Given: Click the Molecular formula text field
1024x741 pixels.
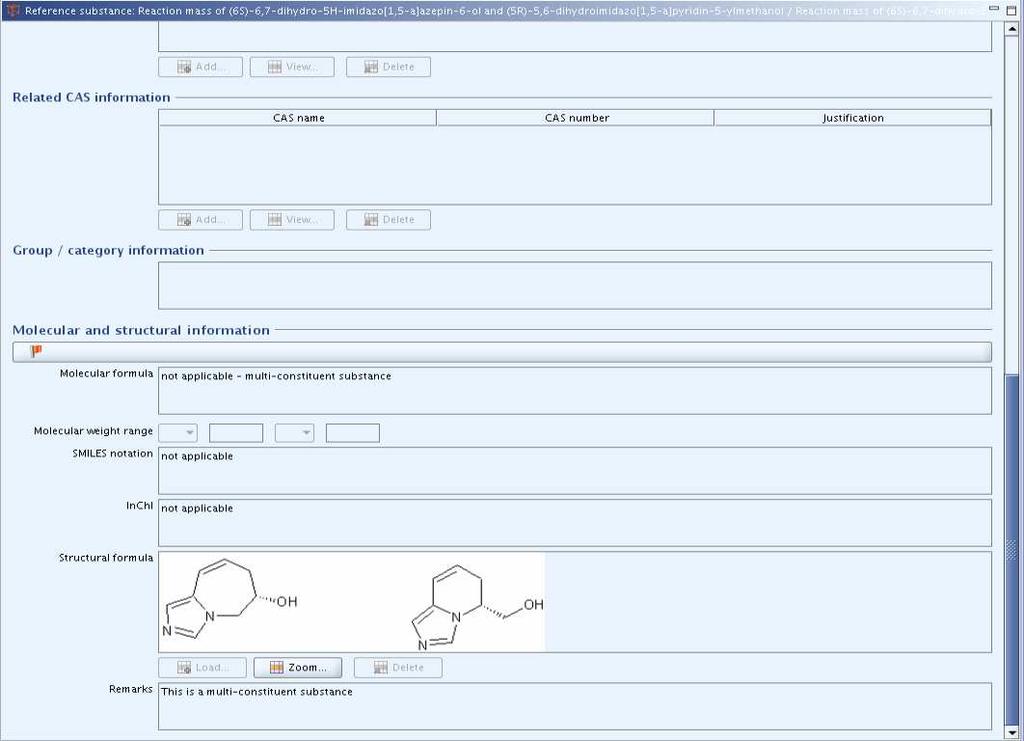Looking at the screenshot, I should click(x=575, y=390).
